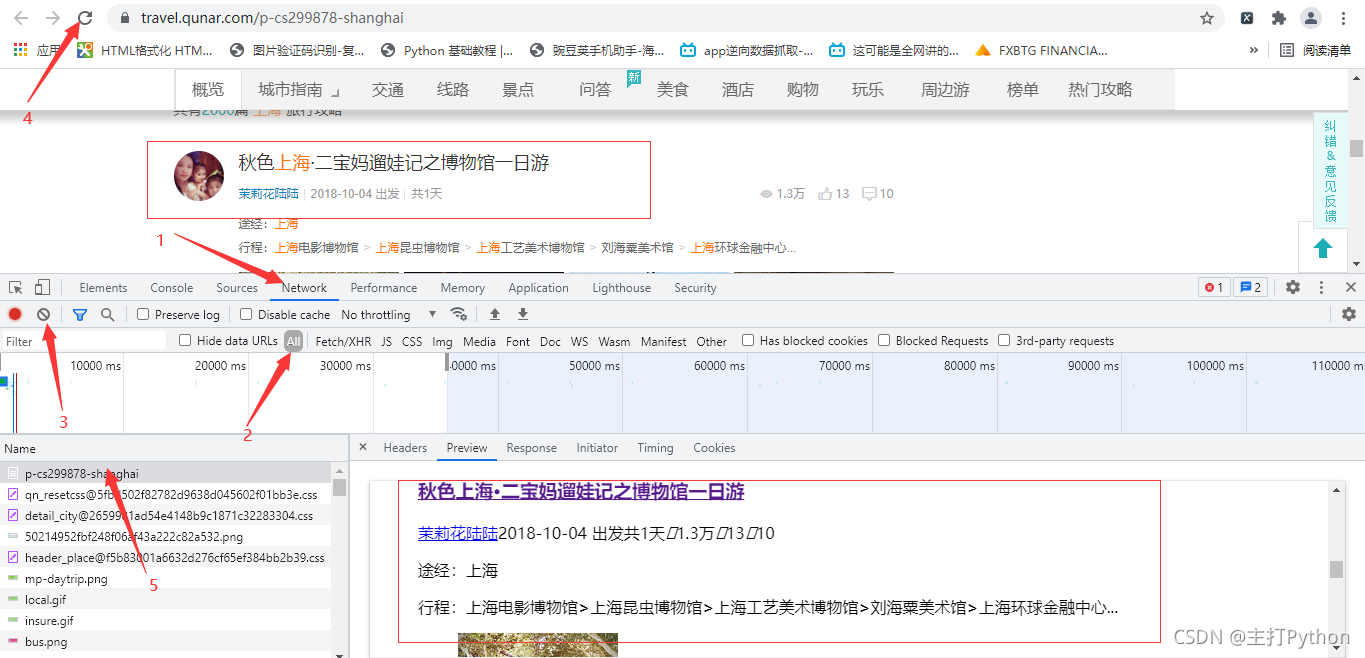The image size is (1365, 658).
Task: Bookmark this page with the star icon
Action: 1207,18
